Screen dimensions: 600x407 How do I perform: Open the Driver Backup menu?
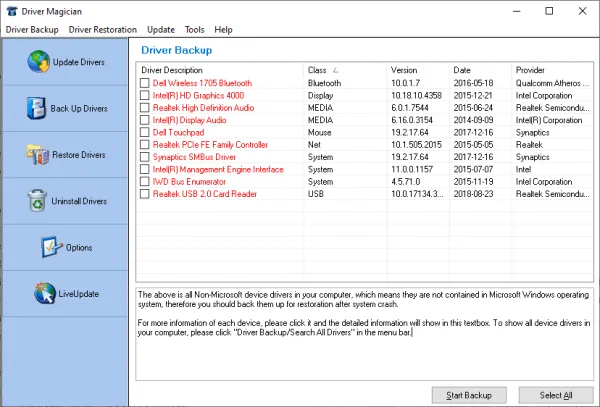tap(32, 30)
